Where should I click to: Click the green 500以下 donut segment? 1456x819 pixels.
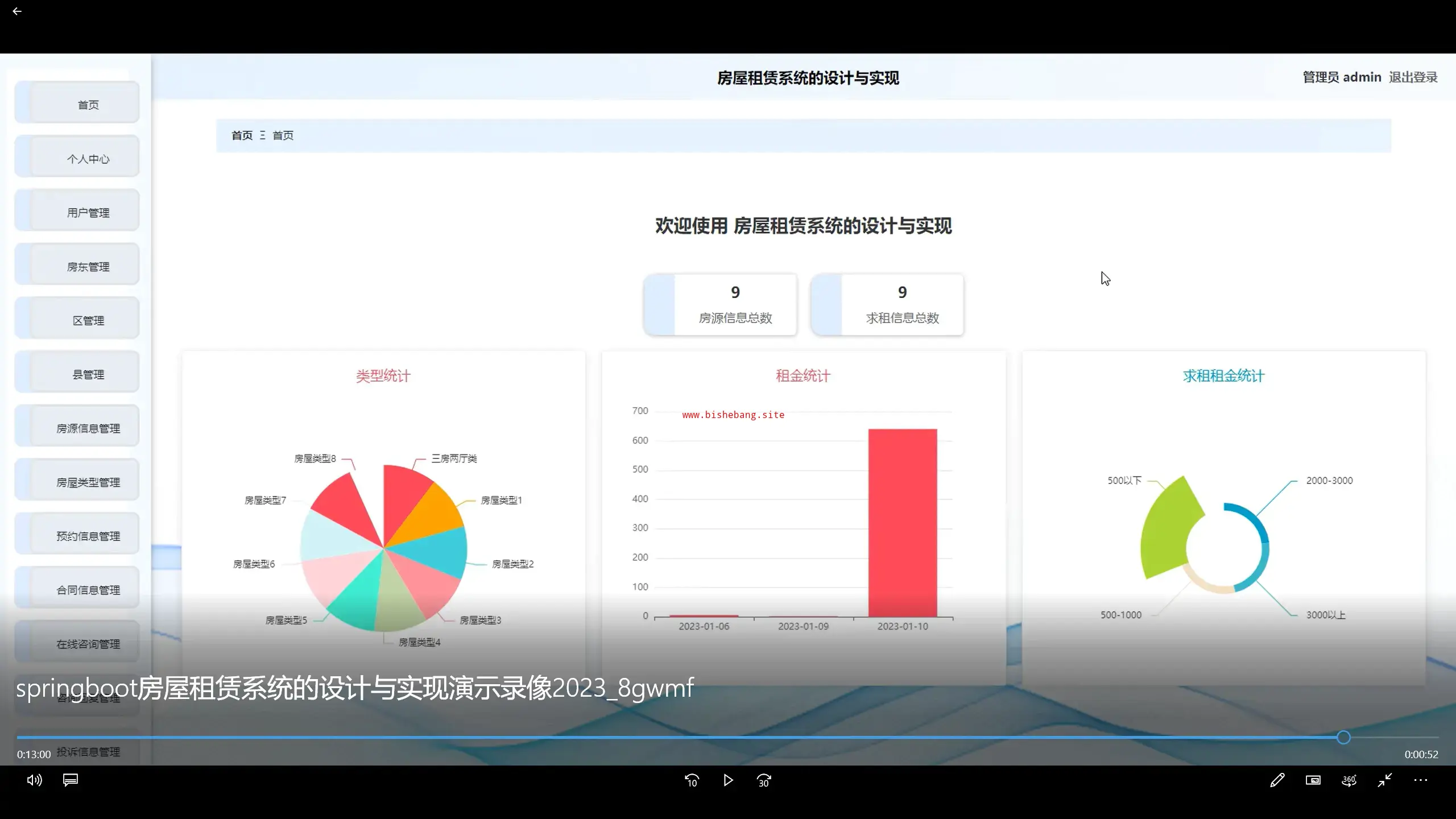1169,529
